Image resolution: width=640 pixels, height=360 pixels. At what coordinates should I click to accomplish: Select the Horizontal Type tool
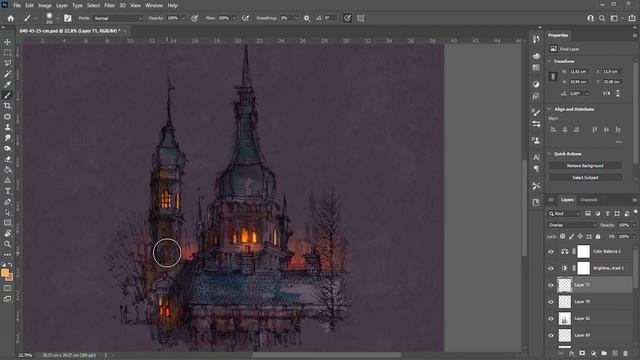pyautogui.click(x=7, y=191)
